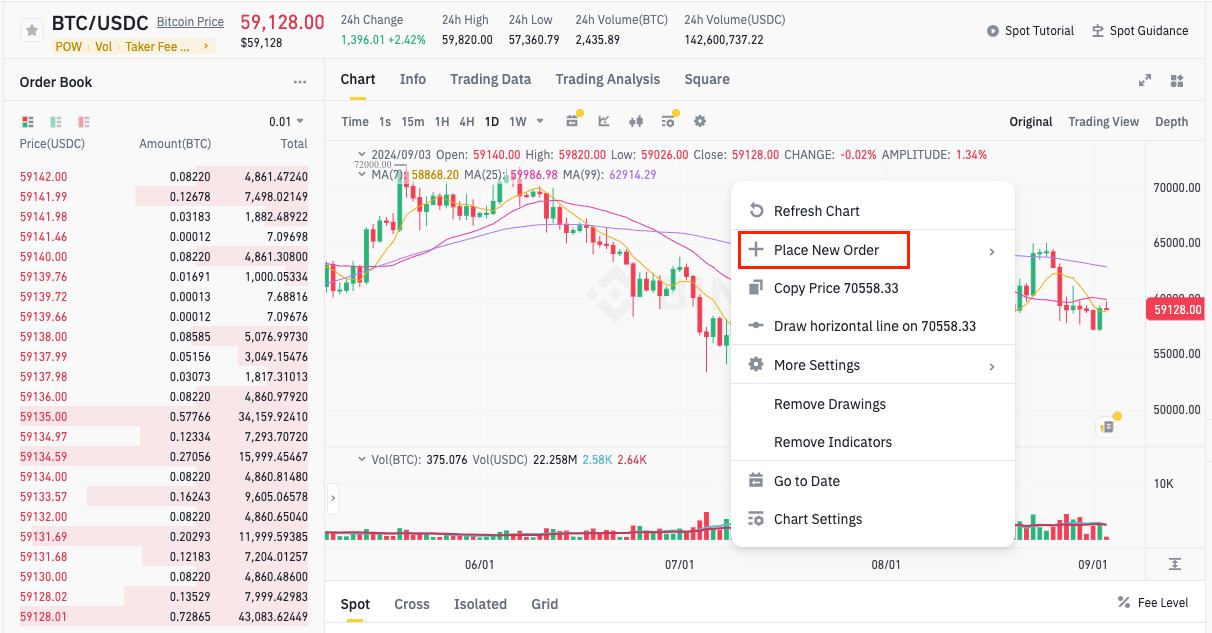Select the 1H time interval
The height and width of the screenshot is (633, 1212).
442,122
